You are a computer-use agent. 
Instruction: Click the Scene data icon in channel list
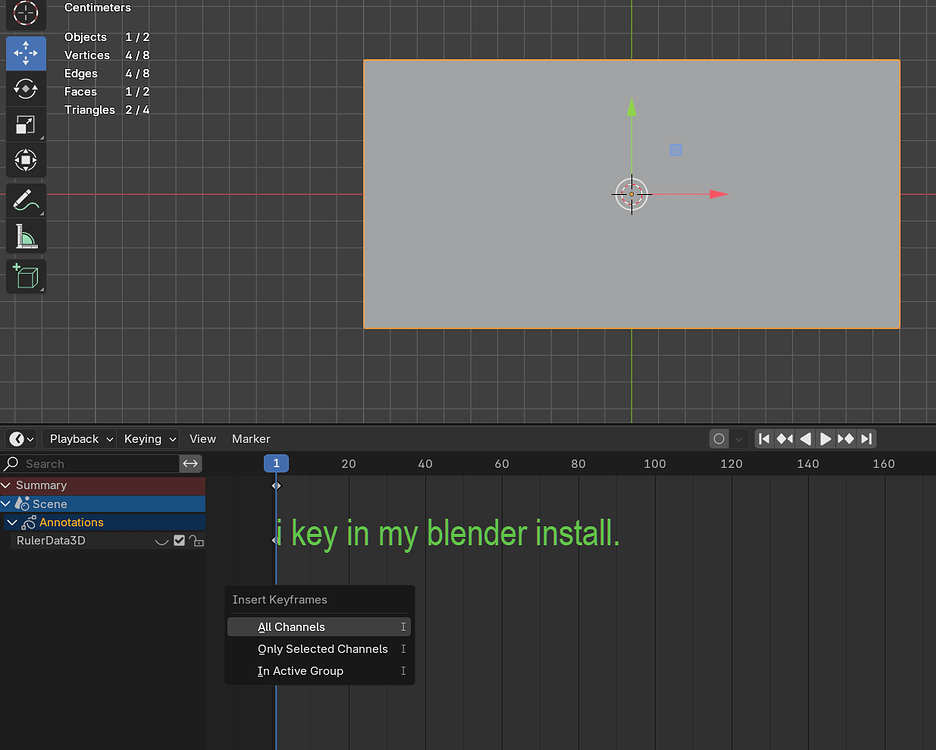pos(23,504)
